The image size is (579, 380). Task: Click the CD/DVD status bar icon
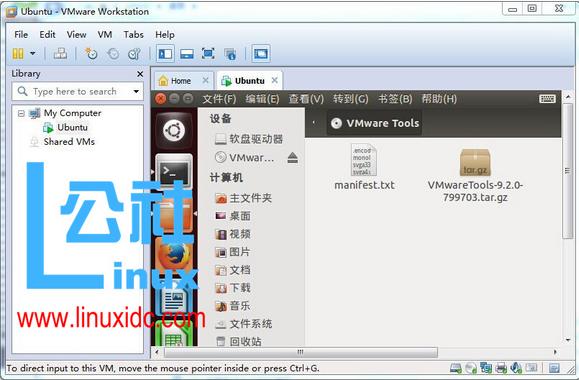[x=471, y=368]
